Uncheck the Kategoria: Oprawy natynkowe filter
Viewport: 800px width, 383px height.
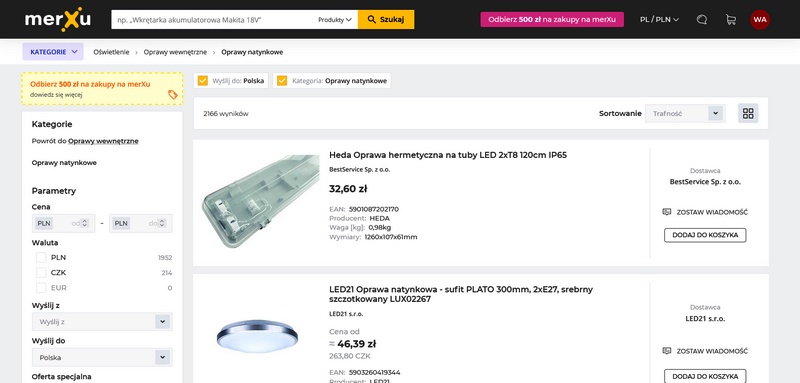pos(282,81)
